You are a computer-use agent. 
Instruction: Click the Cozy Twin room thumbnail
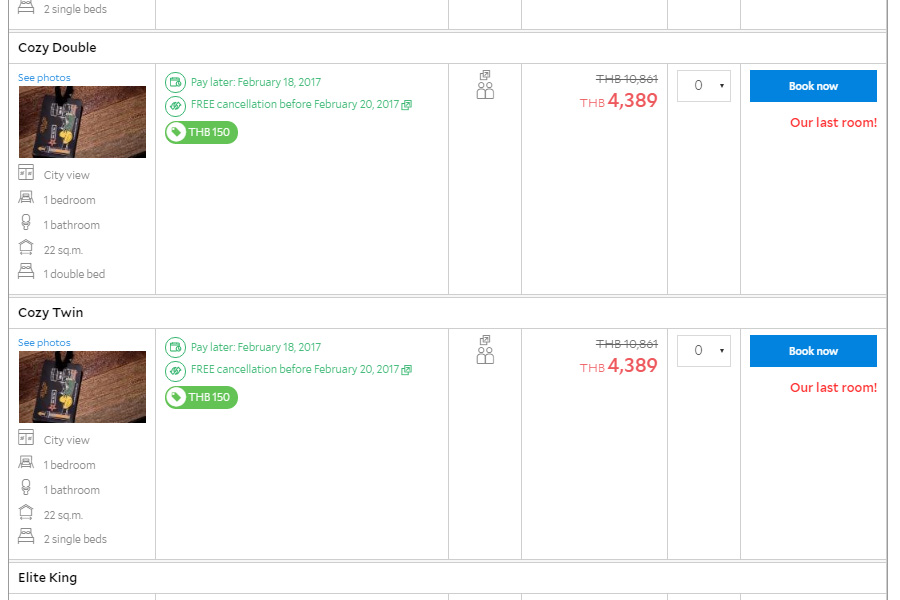[82, 387]
